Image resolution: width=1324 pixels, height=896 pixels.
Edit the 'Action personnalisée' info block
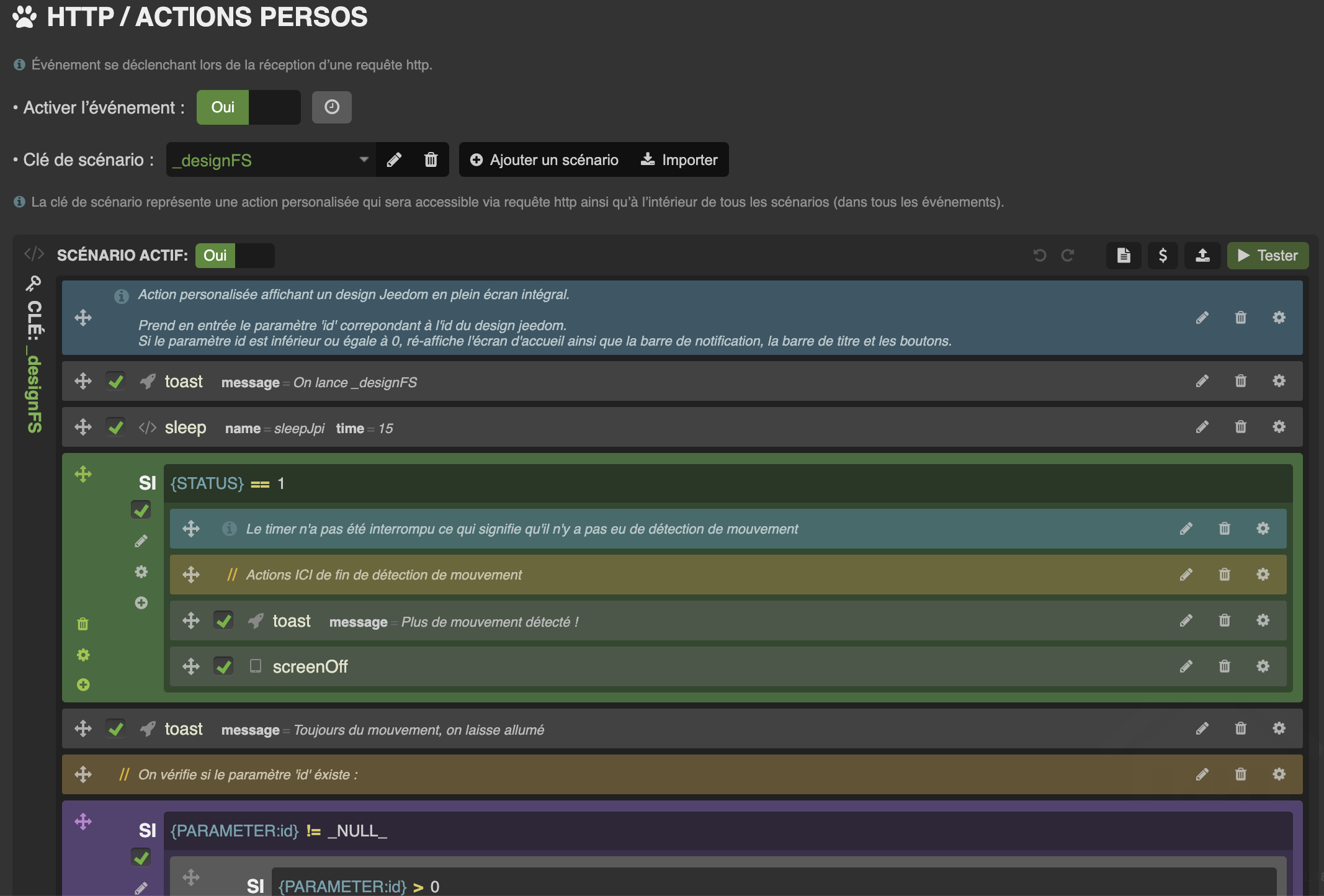1202,318
